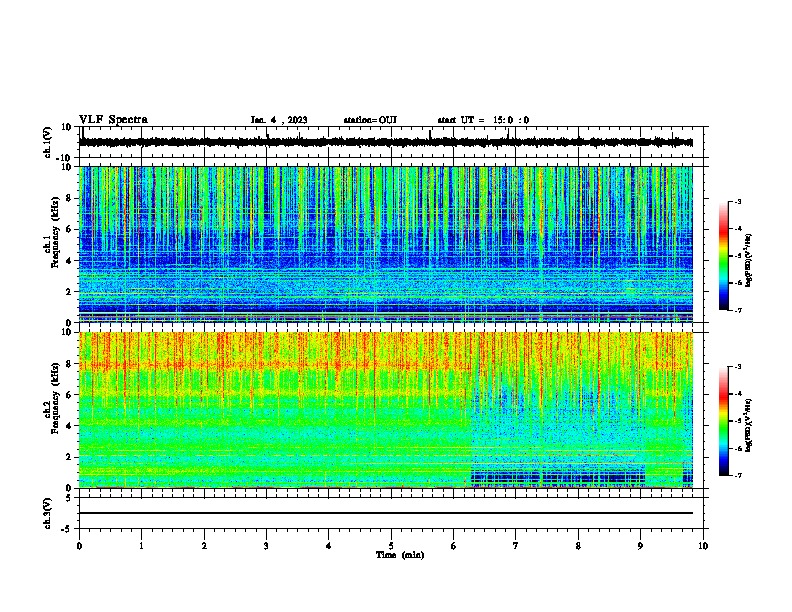792x612 pixels.
Task: Click the ch.1 "Frequency (kHz)" axis label
Action: click(x=55, y=232)
